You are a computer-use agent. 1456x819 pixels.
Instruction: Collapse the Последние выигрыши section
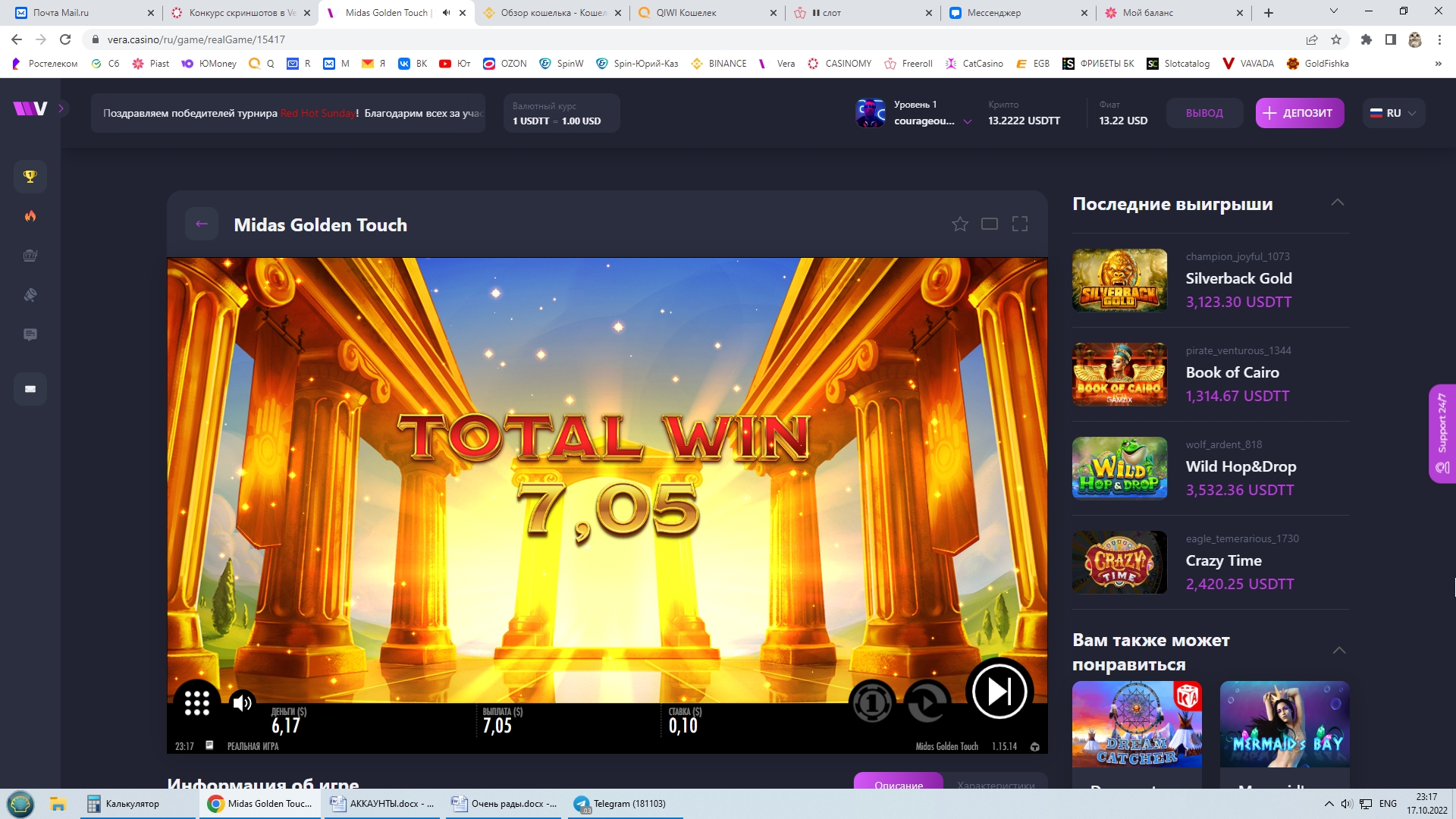click(x=1338, y=202)
